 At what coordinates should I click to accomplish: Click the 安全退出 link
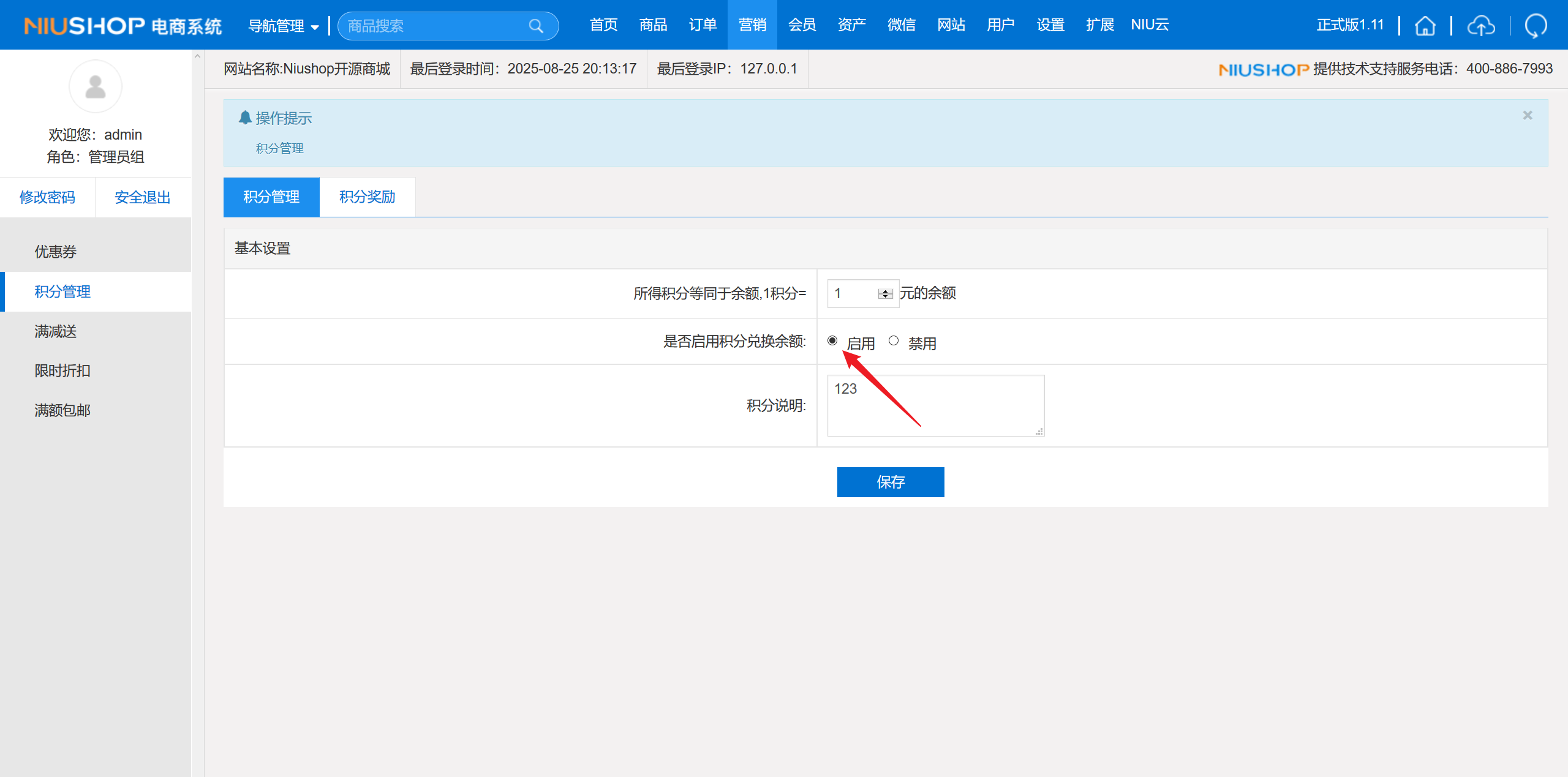tap(142, 197)
